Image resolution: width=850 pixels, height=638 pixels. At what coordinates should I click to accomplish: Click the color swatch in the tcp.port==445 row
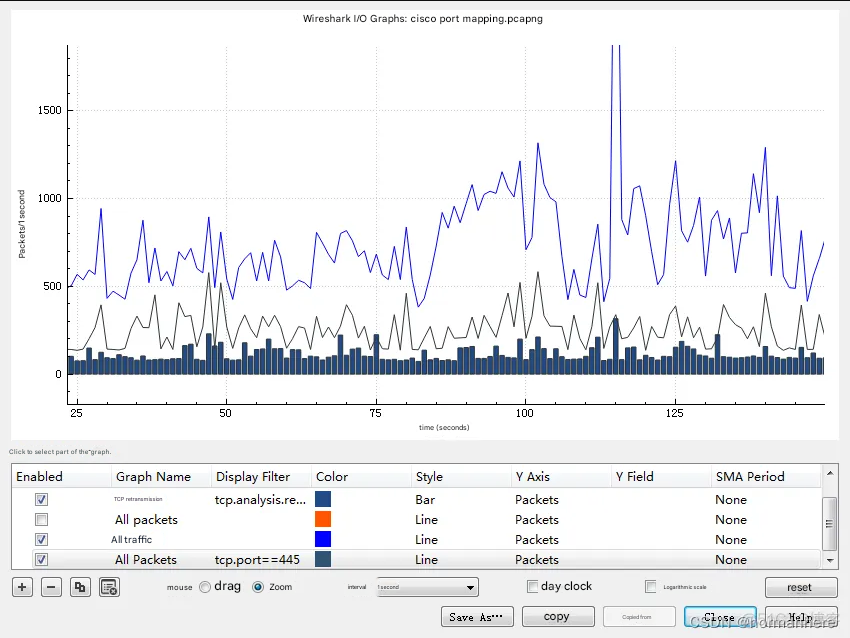323,559
